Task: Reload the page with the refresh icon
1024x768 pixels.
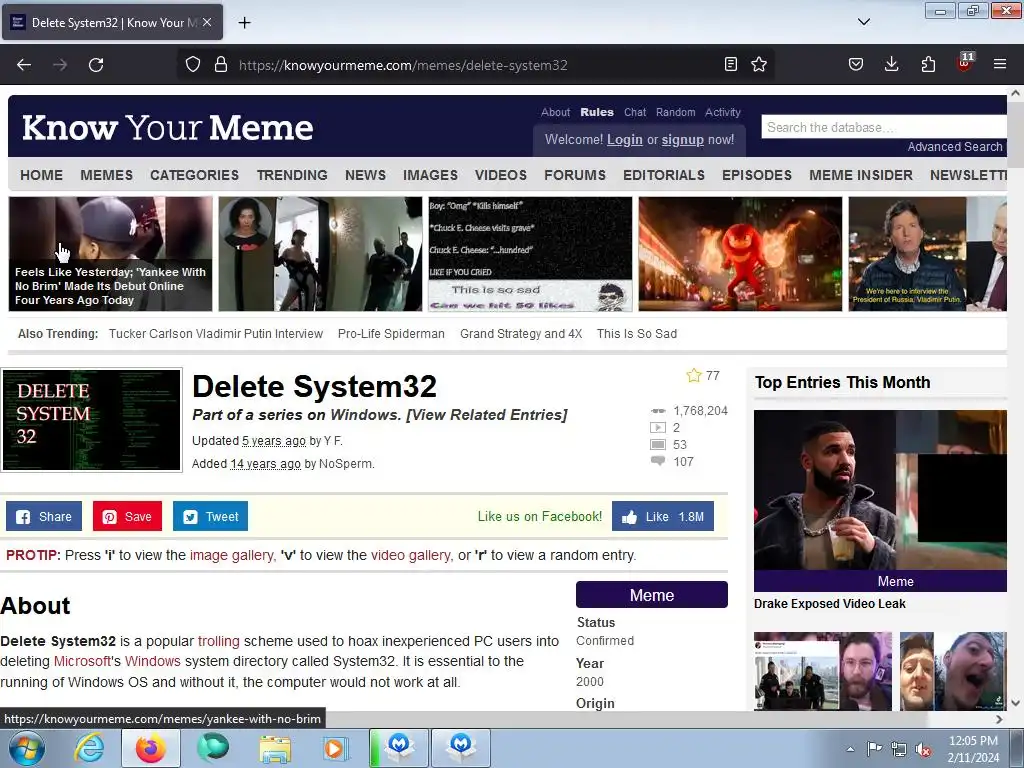Action: click(x=96, y=65)
